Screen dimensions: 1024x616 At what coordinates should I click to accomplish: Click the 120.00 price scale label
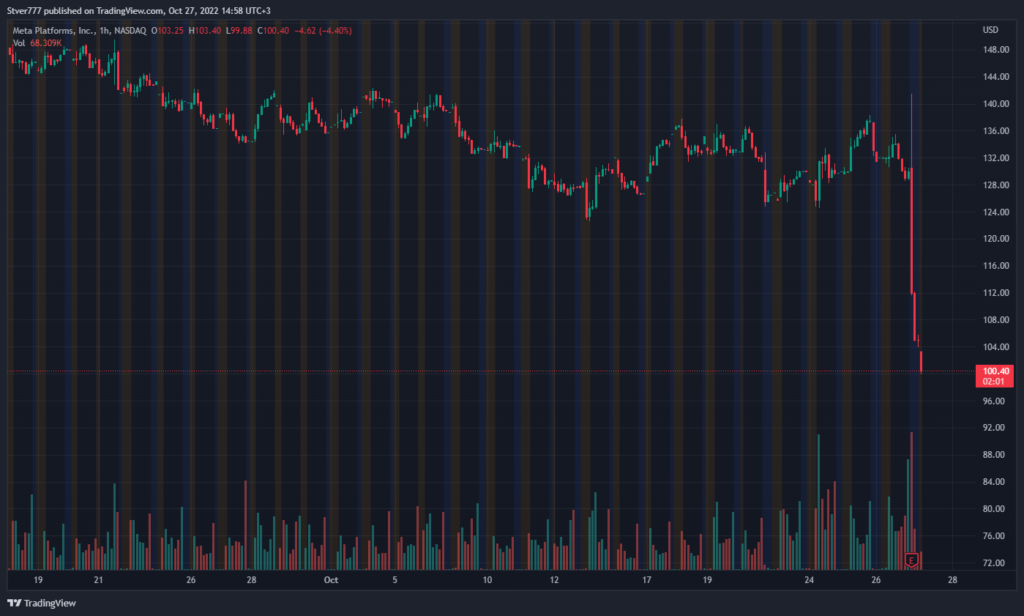(994, 239)
